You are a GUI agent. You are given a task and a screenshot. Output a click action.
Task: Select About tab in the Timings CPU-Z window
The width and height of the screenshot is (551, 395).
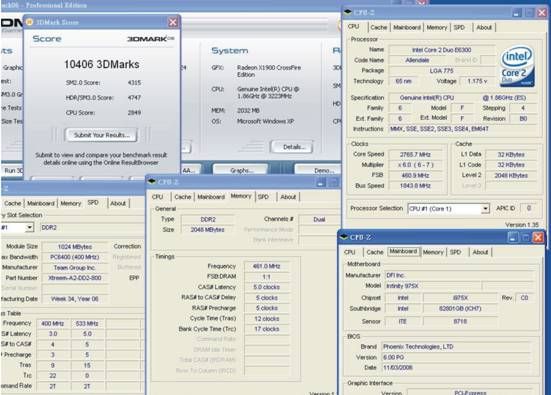coord(288,197)
